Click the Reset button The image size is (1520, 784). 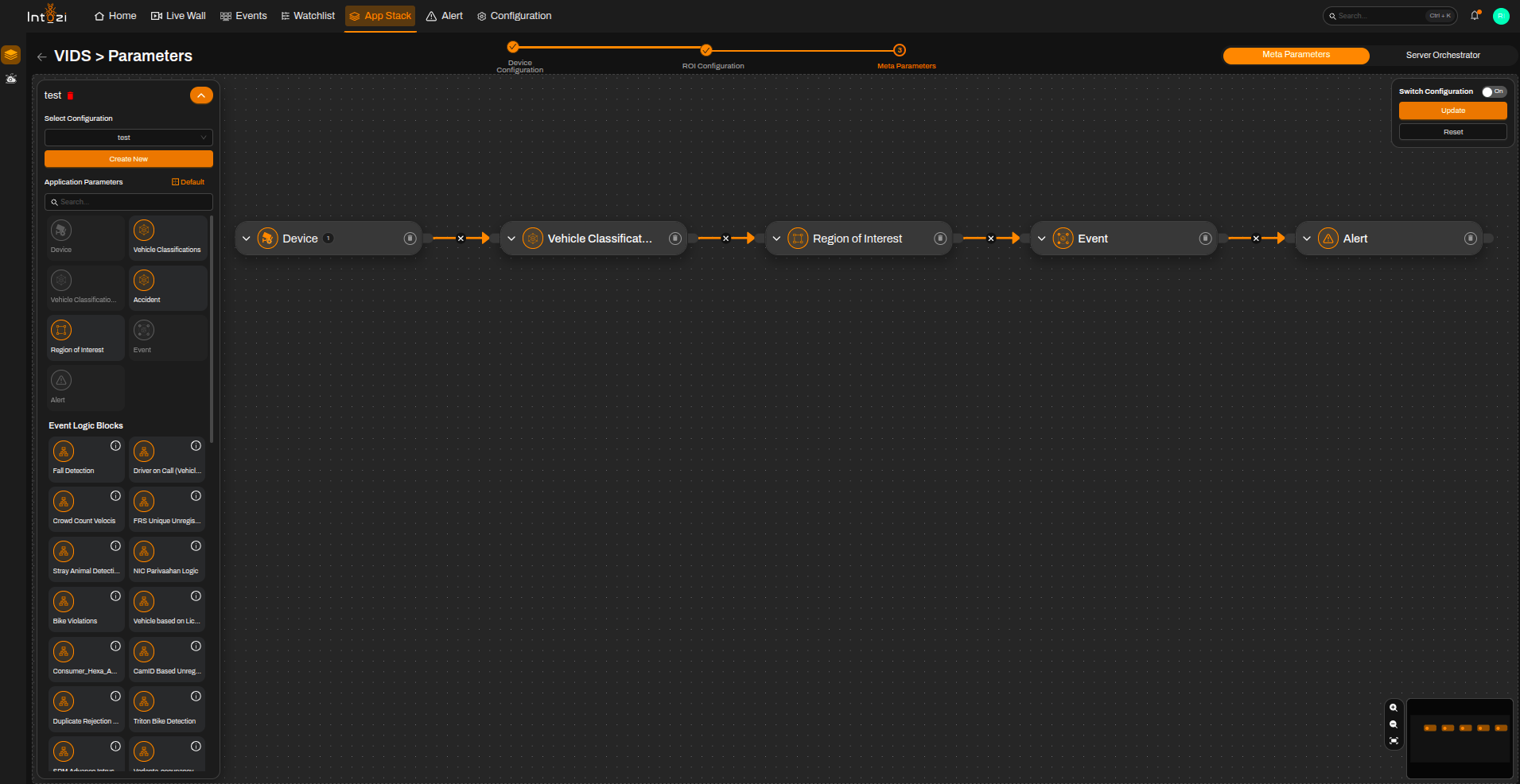click(x=1452, y=132)
